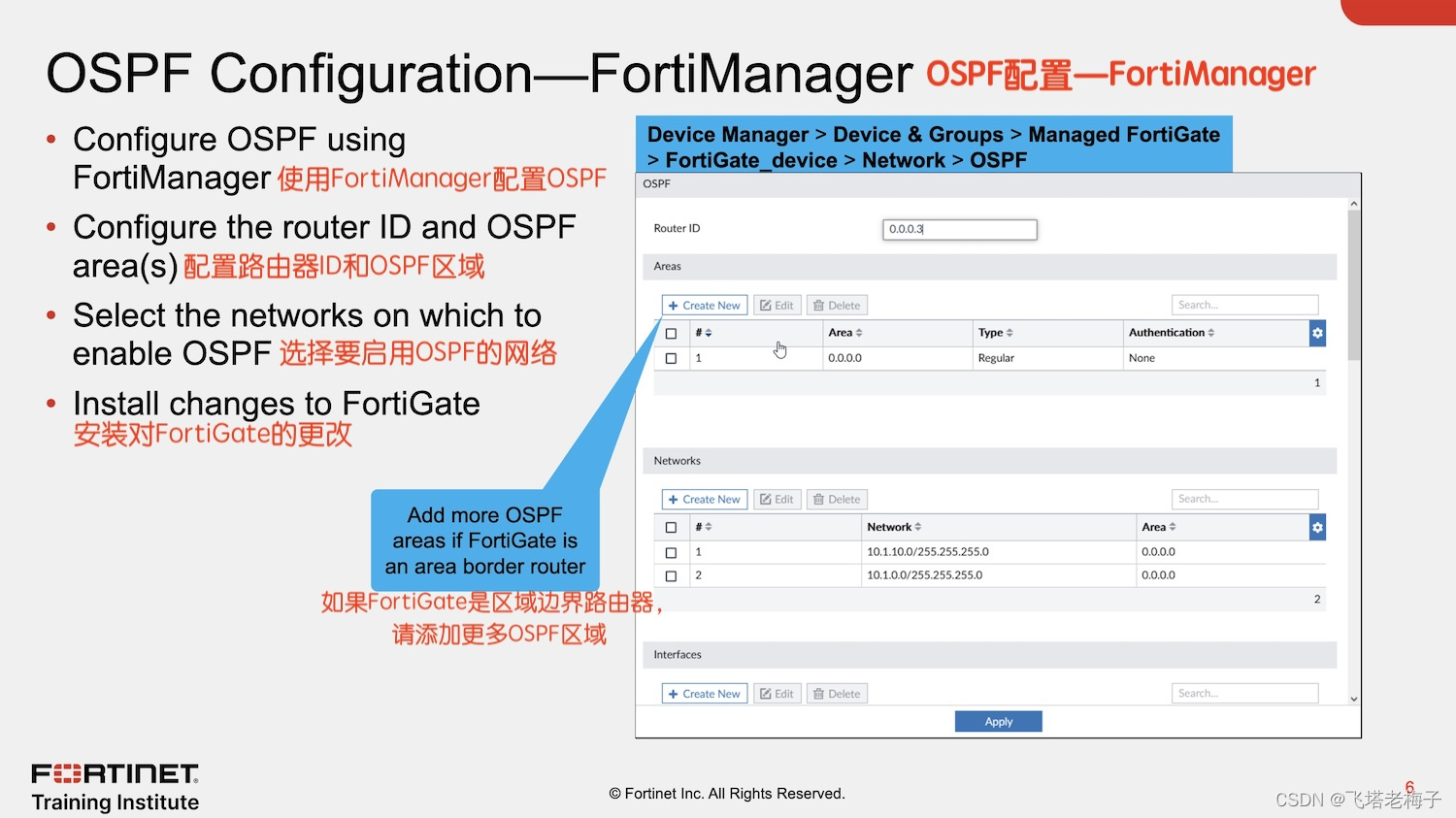Click the OSPF panel title
The image size is (1456, 818).
coord(656,183)
